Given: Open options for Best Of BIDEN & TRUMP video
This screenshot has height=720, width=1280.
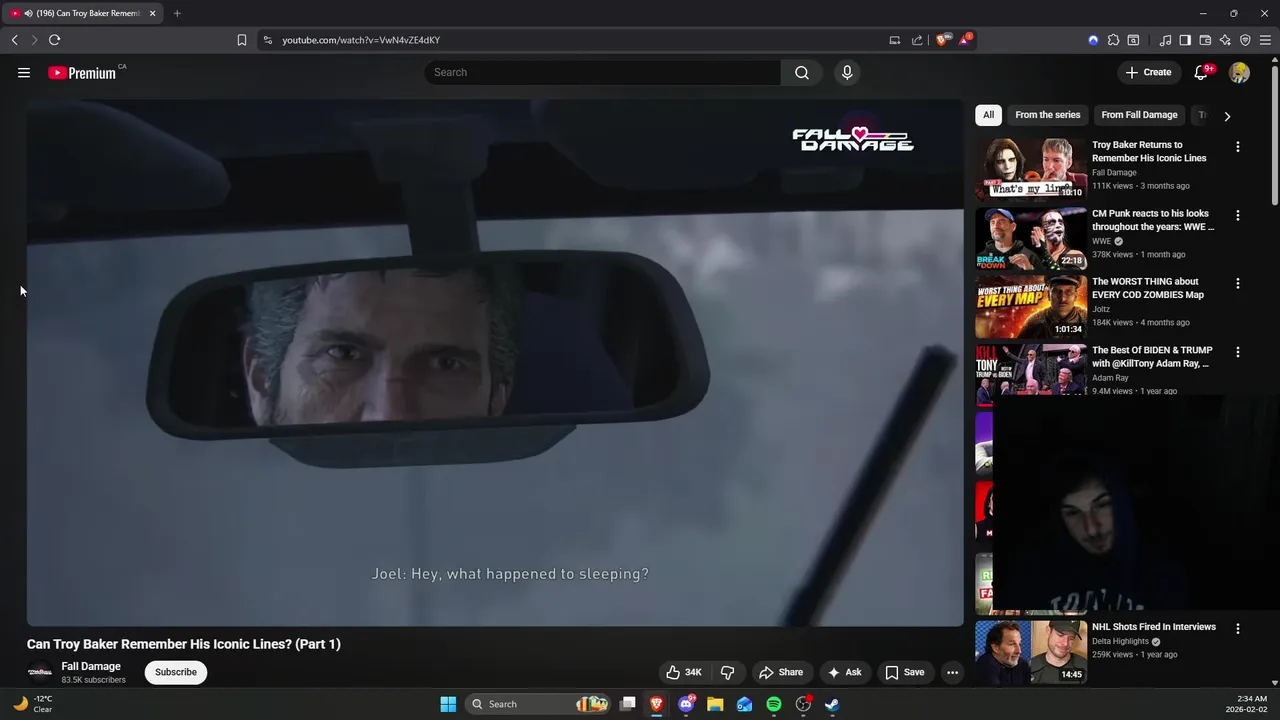Looking at the screenshot, I should point(1237,352).
